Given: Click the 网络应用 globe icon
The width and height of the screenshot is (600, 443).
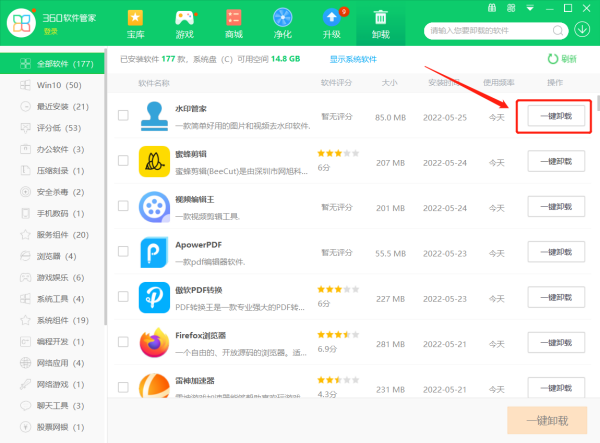Looking at the screenshot, I should coord(25,363).
